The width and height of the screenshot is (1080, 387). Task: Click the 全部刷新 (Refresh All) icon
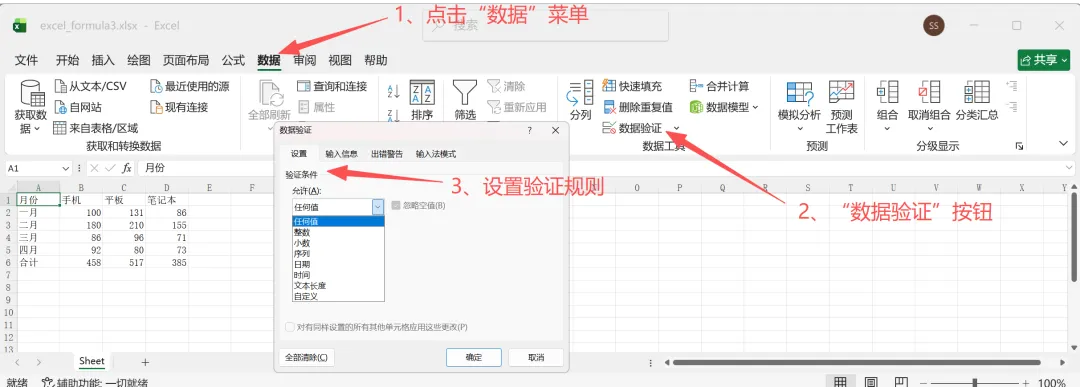pos(271,93)
